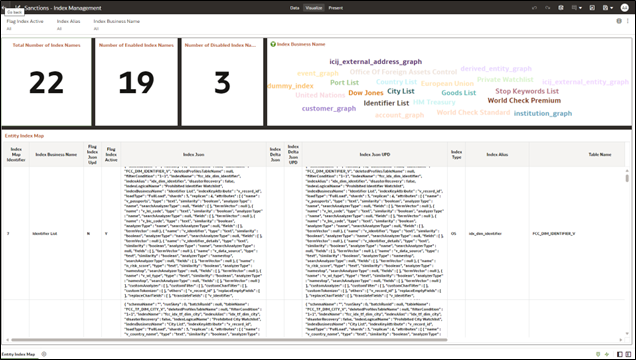Switch to the Visualize tab
The image size is (636, 360).
(314, 8)
